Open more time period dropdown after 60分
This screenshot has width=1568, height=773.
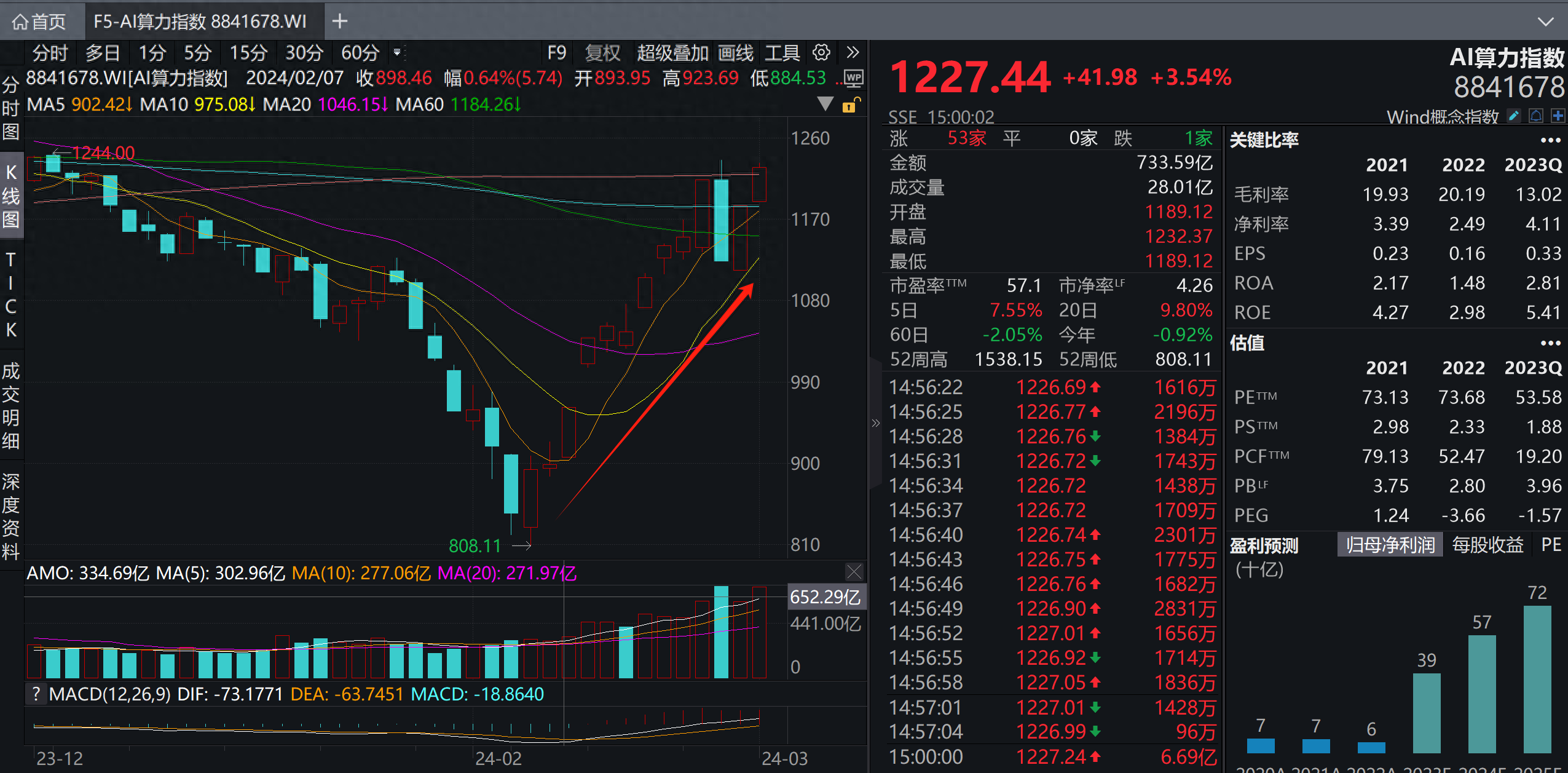[x=398, y=53]
